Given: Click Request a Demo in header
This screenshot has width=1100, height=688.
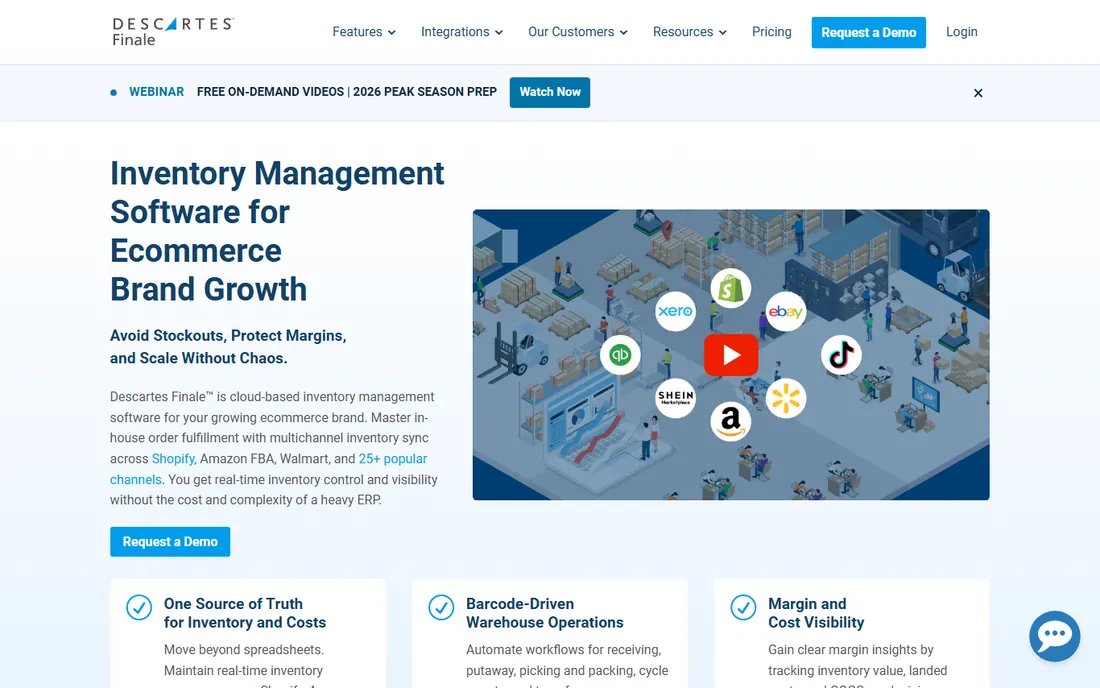Looking at the screenshot, I should pos(868,32).
